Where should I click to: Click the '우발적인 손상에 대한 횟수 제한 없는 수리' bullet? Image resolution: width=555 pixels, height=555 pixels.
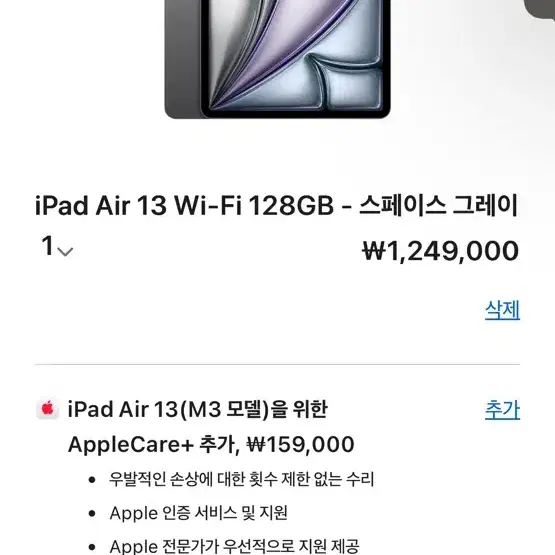click(241, 479)
